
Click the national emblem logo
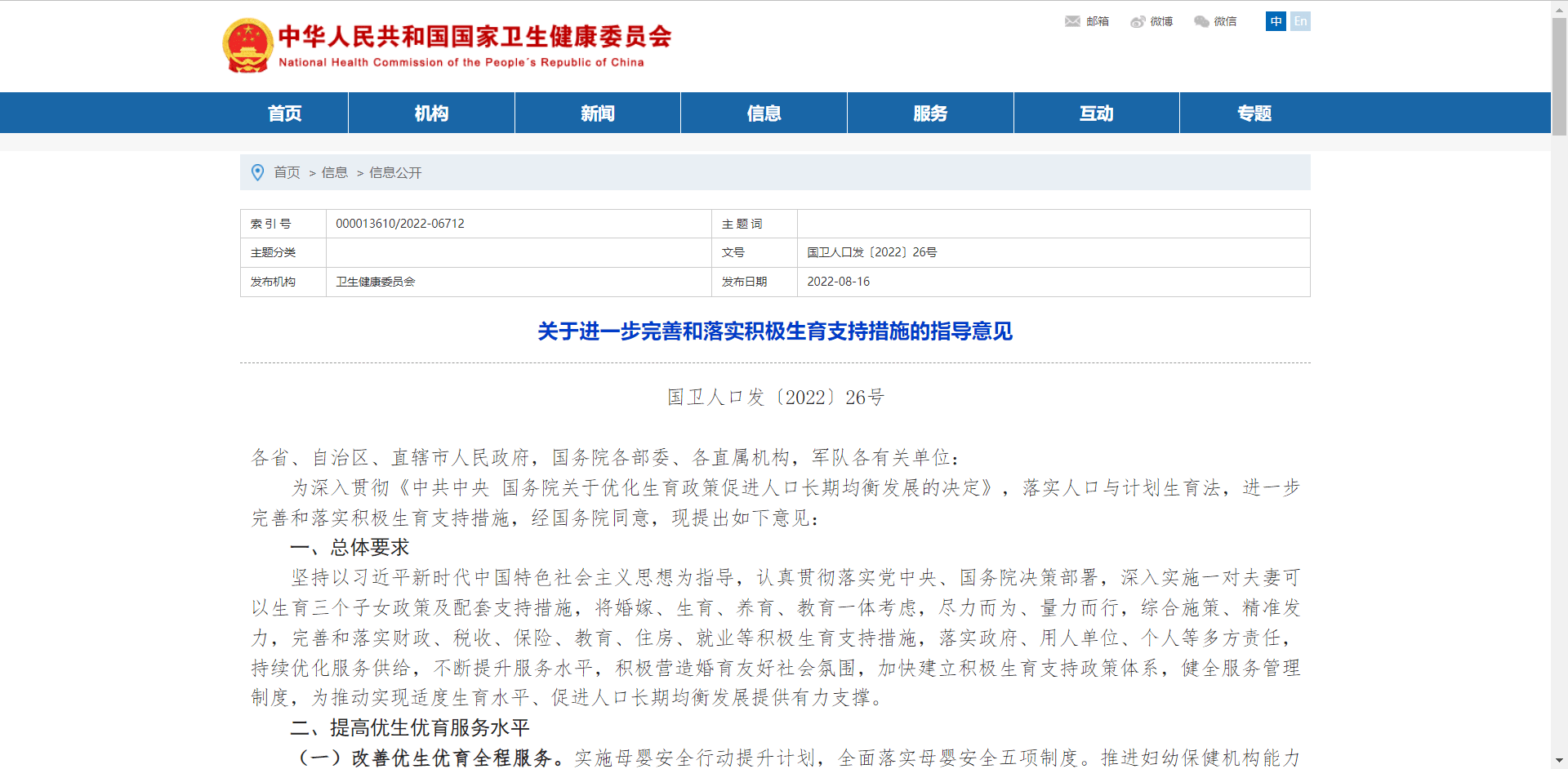tap(247, 46)
